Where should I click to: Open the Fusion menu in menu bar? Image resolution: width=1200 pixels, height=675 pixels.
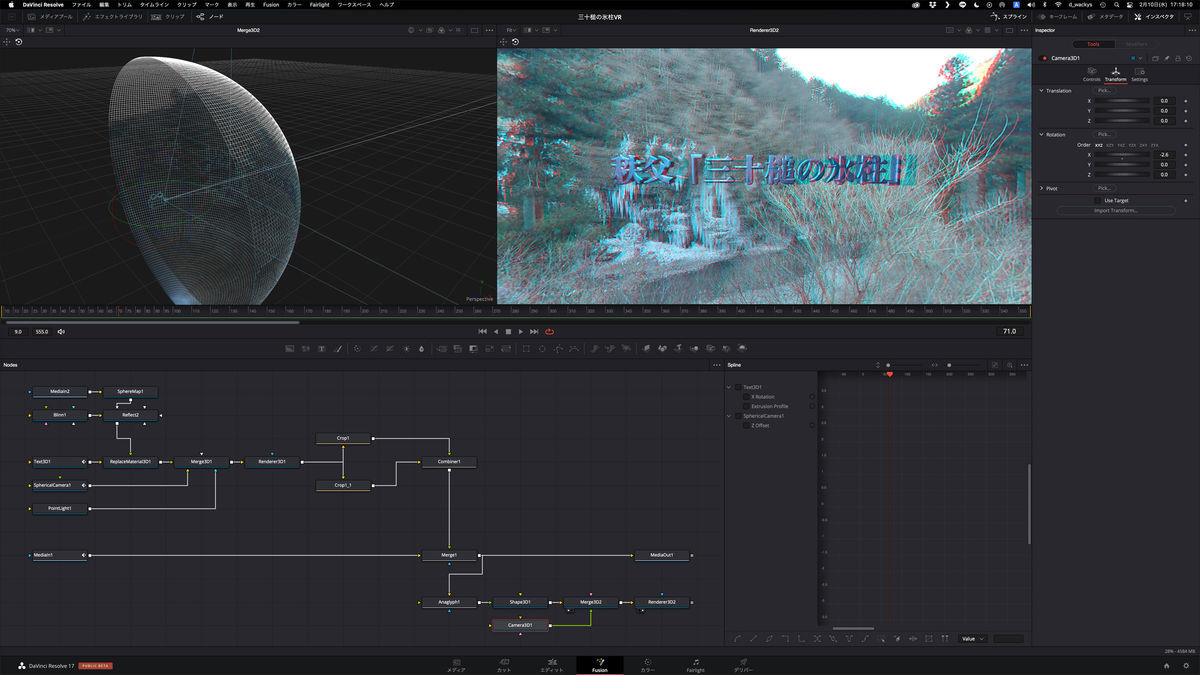[271, 5]
